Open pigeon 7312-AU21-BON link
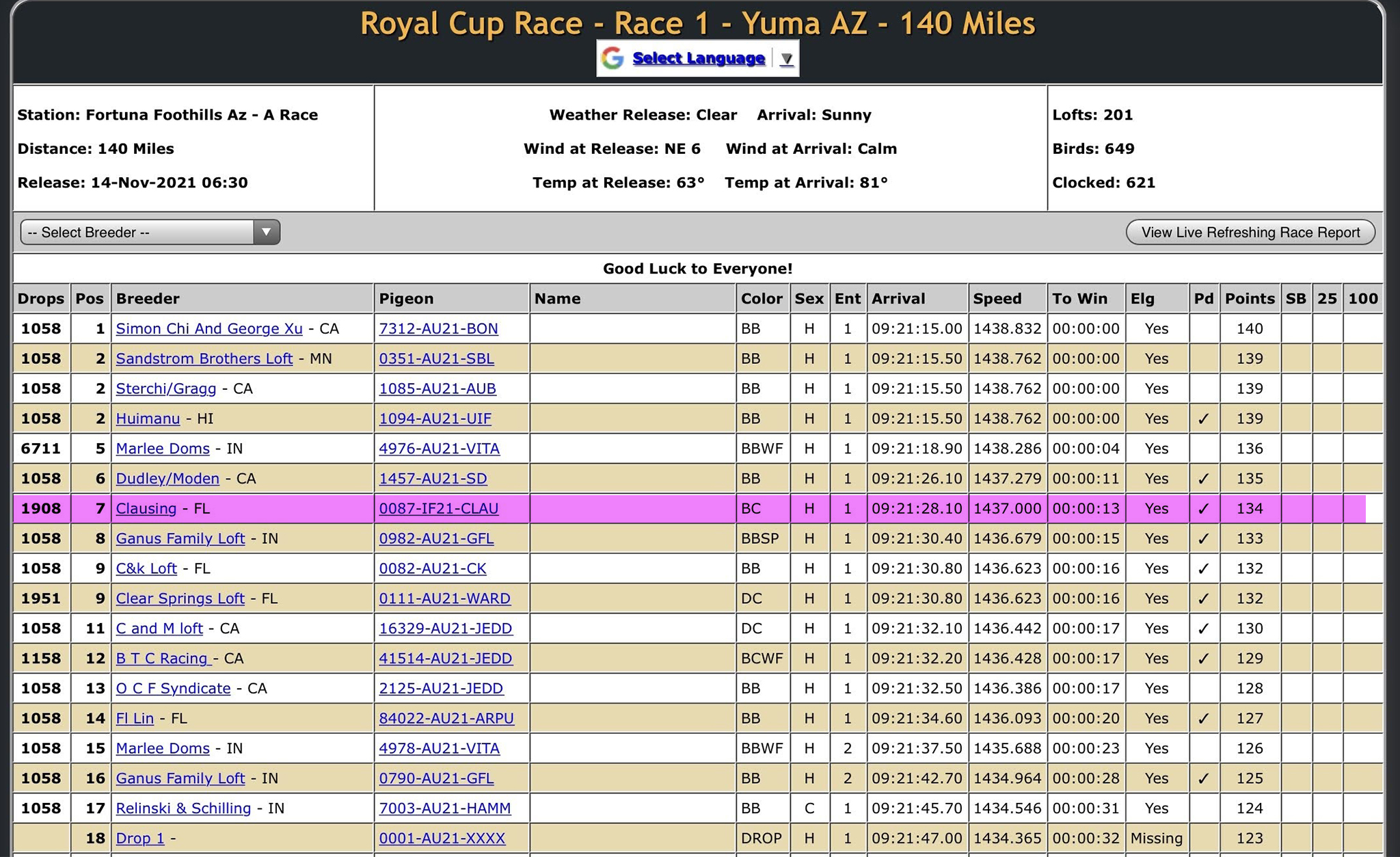The width and height of the screenshot is (1400, 857). tap(438, 329)
